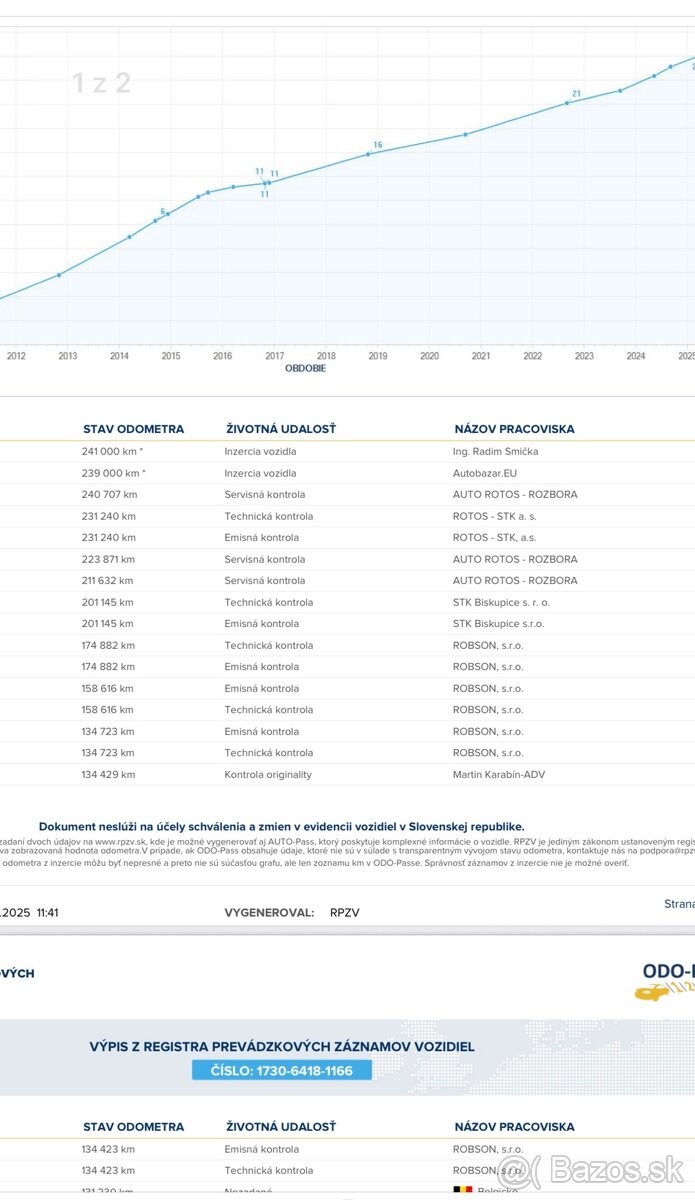
Task: Click the chart data point labeled 6
Action: 156,219
